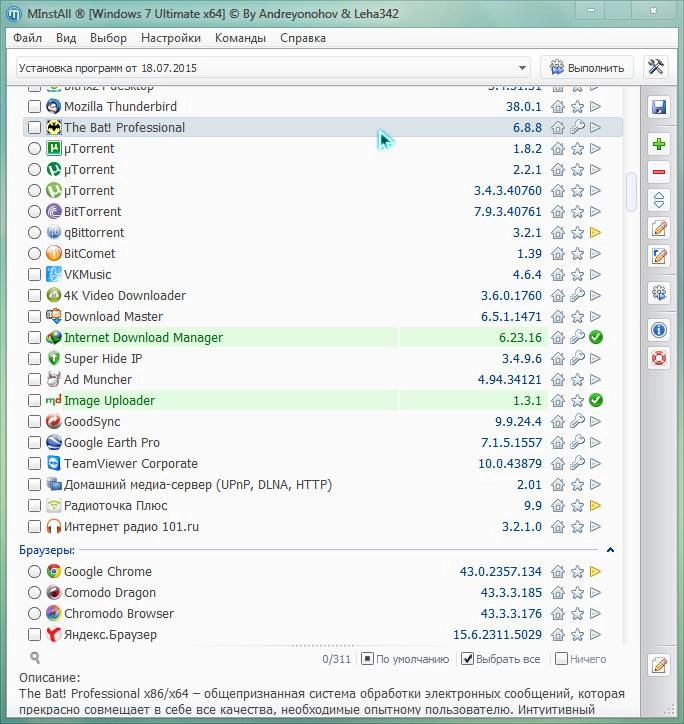684x724 pixels.
Task: Click the version 10.0.43879 of TeamViewer
Action: (509, 464)
